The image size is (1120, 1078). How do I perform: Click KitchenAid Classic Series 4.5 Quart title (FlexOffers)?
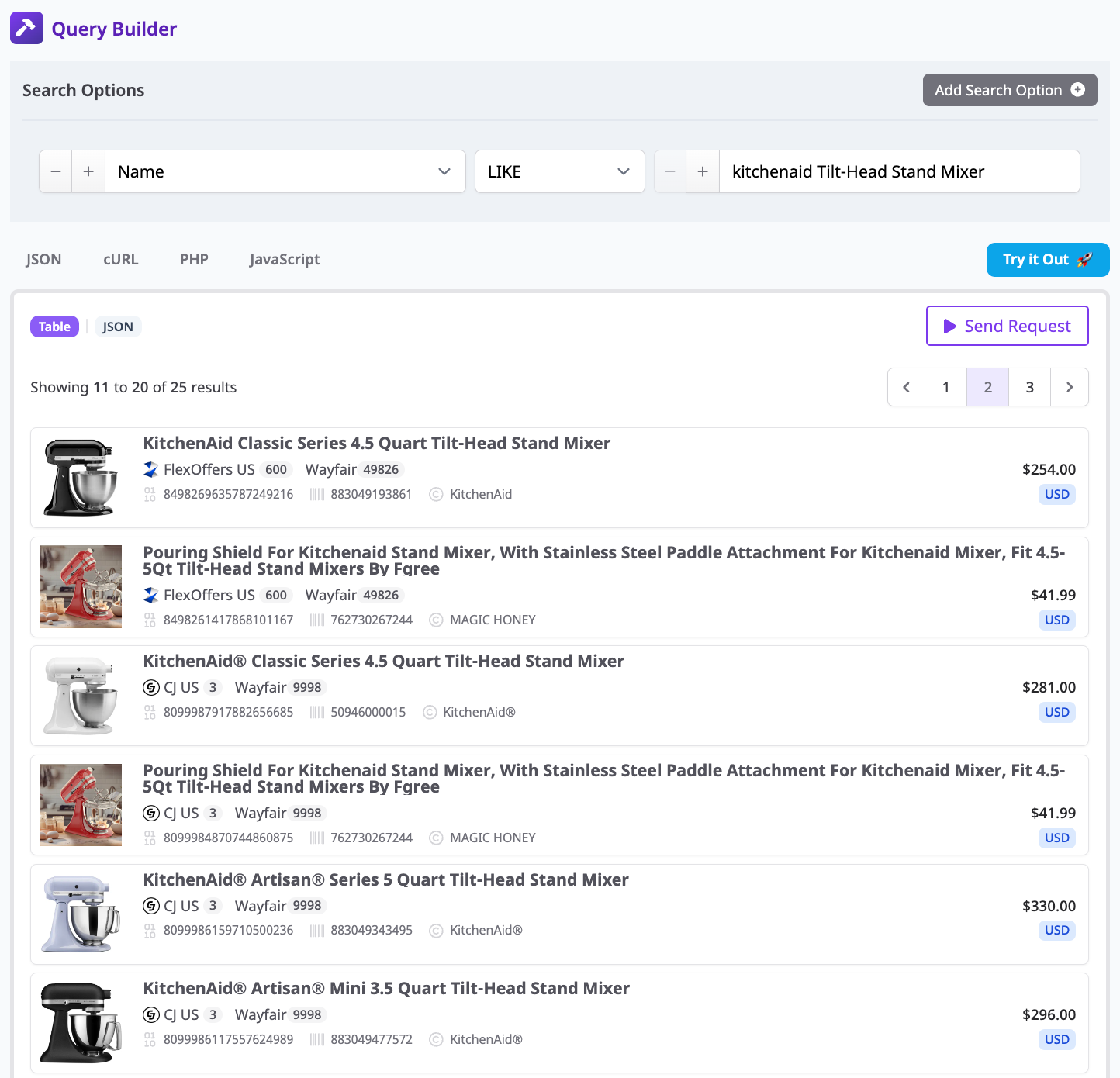pos(376,443)
